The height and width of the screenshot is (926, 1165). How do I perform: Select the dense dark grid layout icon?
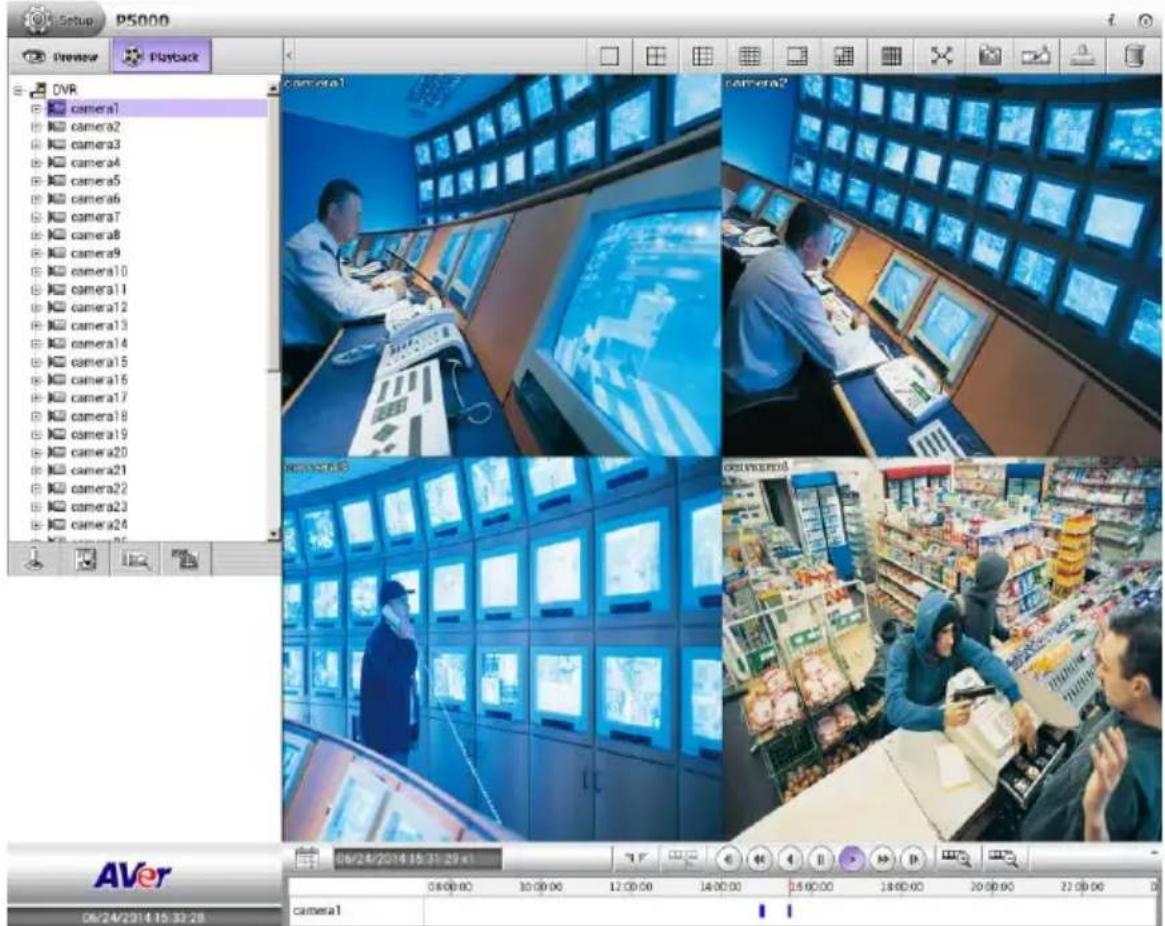click(x=892, y=56)
